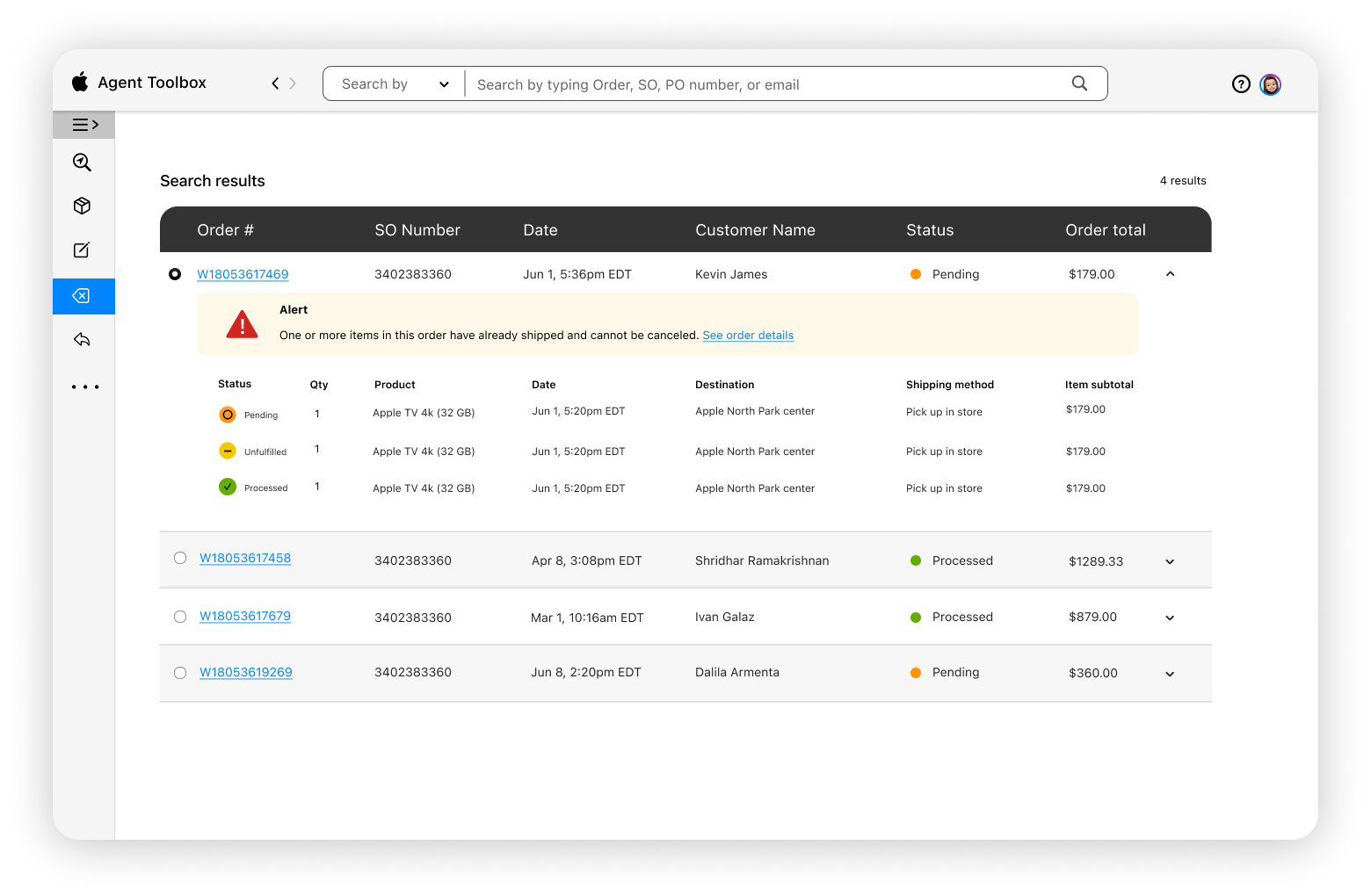Go back with the left arrow
The height and width of the screenshot is (896, 1371).
pyautogui.click(x=275, y=83)
